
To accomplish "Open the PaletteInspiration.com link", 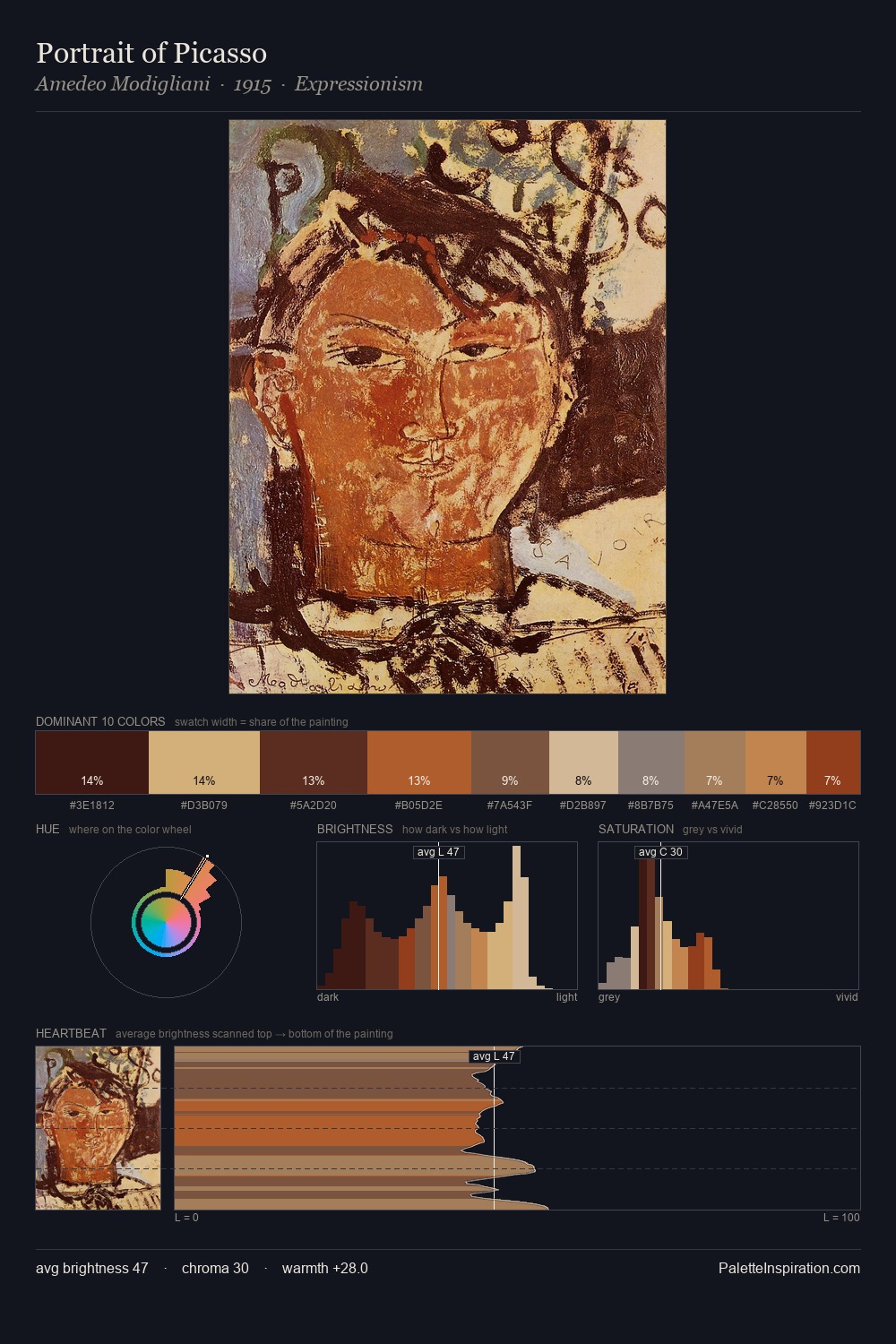I will (789, 1268).
